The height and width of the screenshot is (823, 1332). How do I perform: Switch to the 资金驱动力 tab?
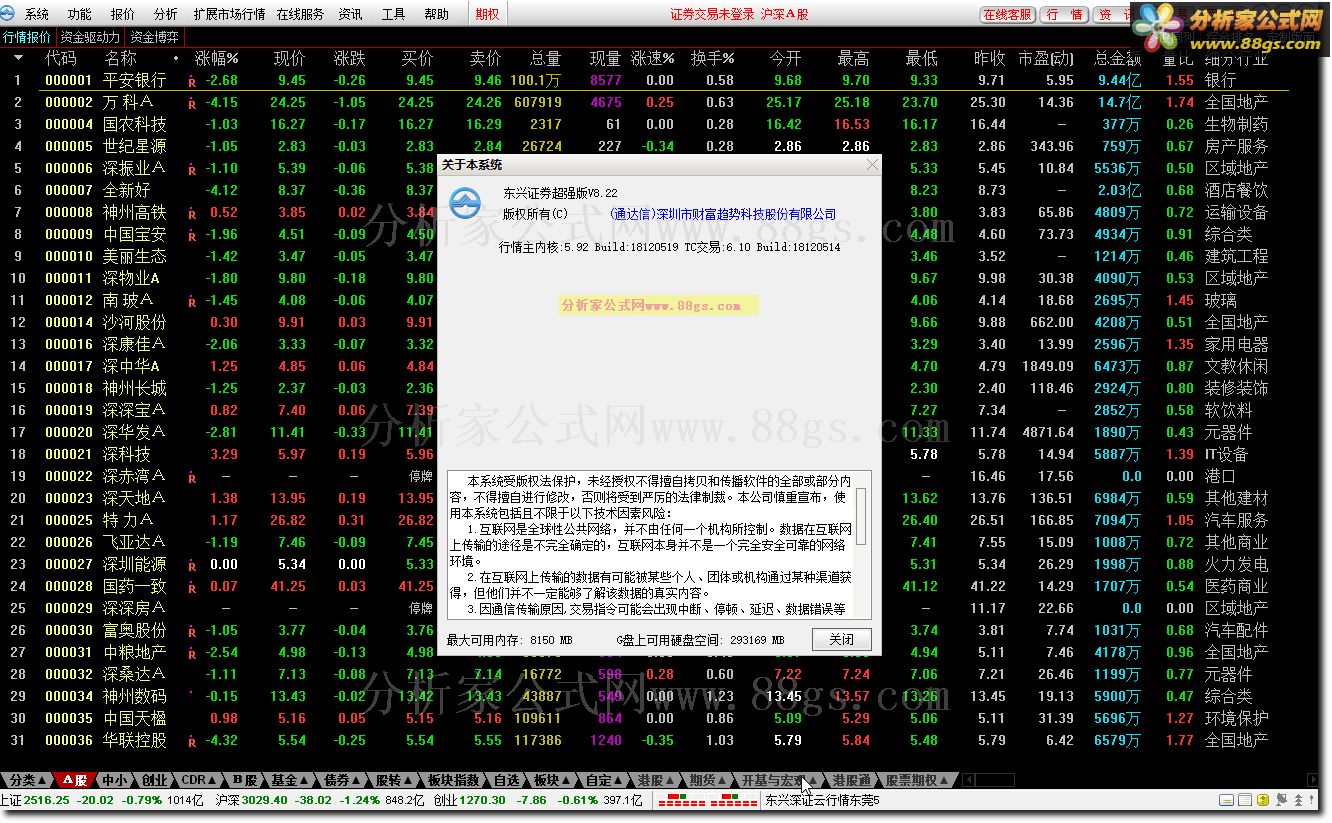[x=89, y=37]
